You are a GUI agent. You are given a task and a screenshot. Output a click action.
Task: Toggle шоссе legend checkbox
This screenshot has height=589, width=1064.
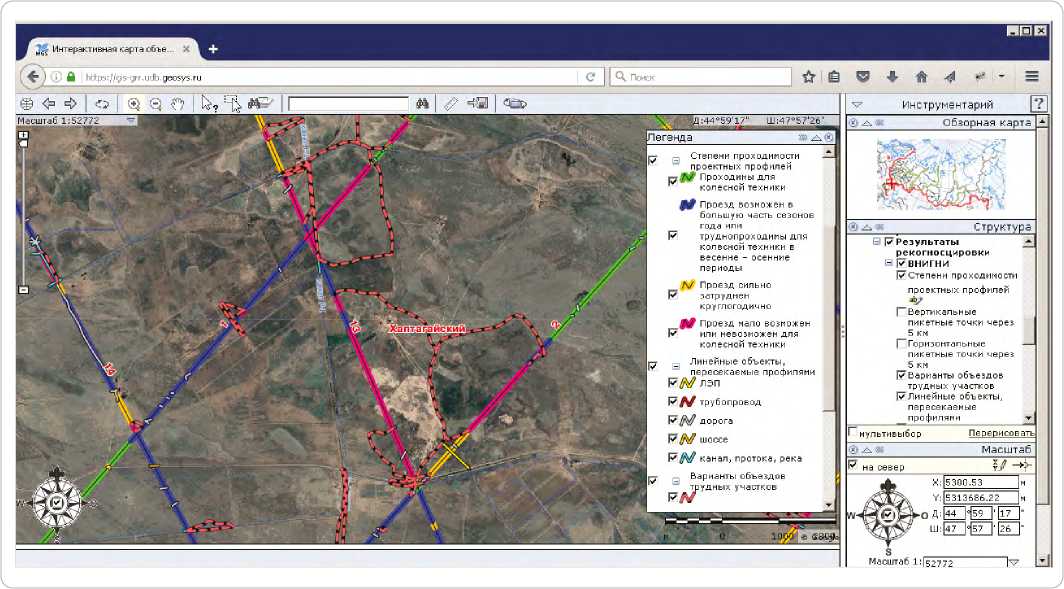(x=672, y=439)
